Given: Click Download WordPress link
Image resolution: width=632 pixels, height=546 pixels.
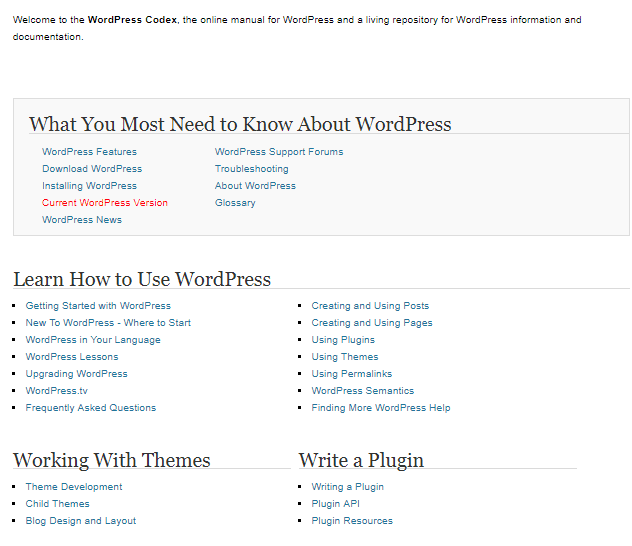Looking at the screenshot, I should click(x=92, y=169).
